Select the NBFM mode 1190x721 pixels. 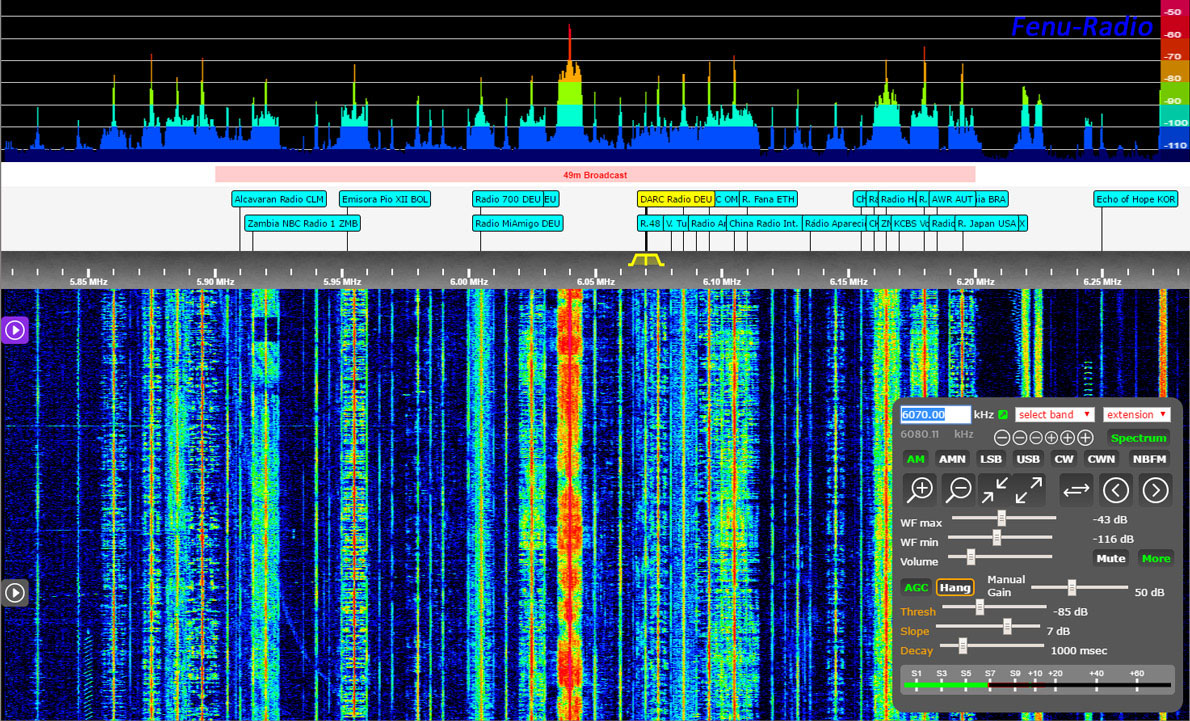tap(1149, 459)
